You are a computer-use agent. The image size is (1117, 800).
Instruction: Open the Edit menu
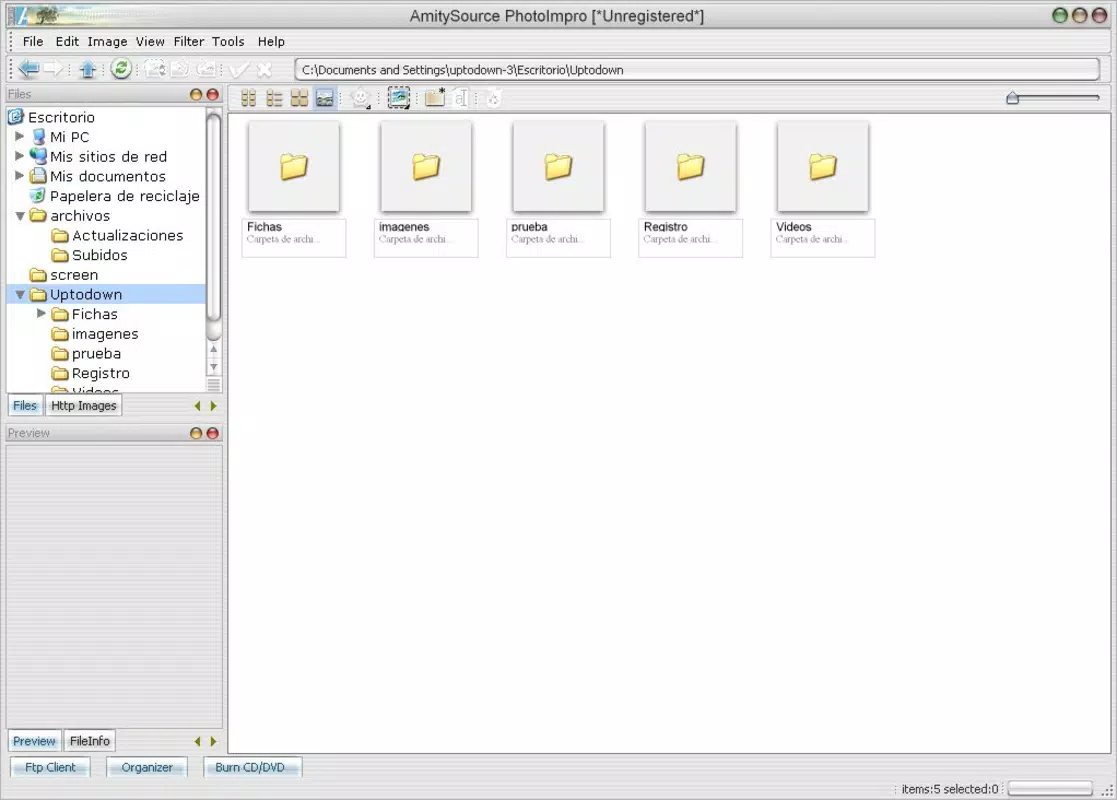tap(67, 41)
